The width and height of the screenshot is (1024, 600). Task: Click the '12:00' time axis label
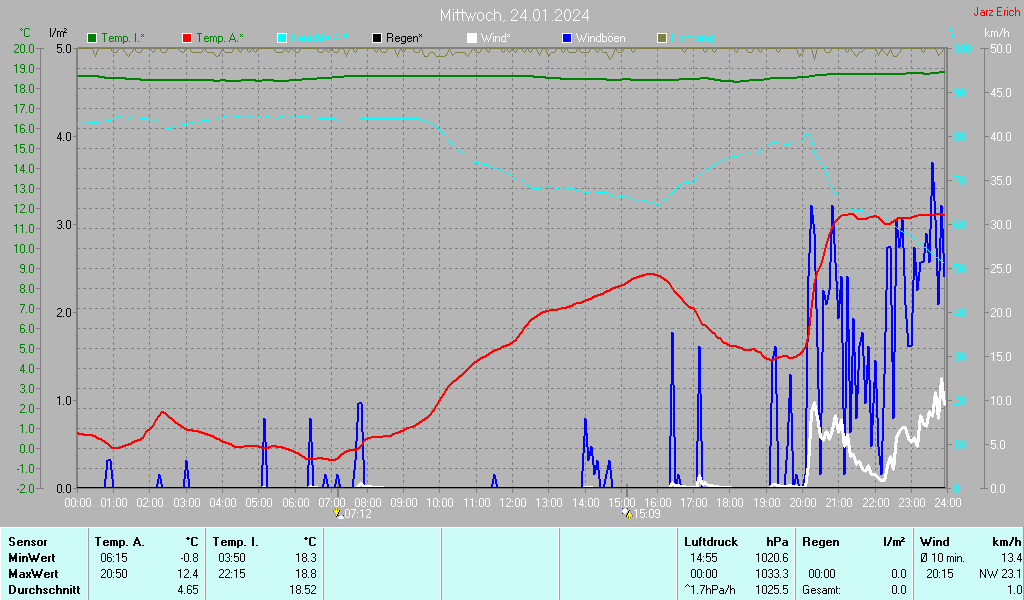(513, 503)
